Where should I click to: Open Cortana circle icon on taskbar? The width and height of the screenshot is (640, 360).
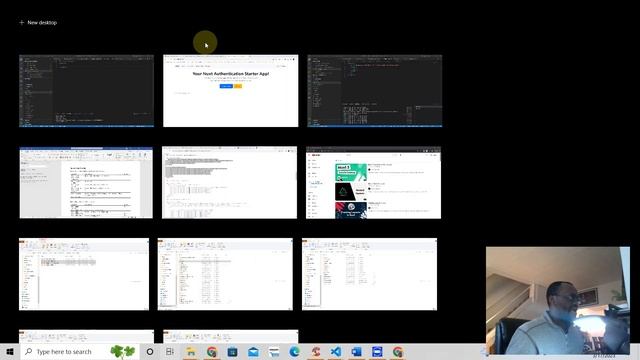[x=150, y=351]
